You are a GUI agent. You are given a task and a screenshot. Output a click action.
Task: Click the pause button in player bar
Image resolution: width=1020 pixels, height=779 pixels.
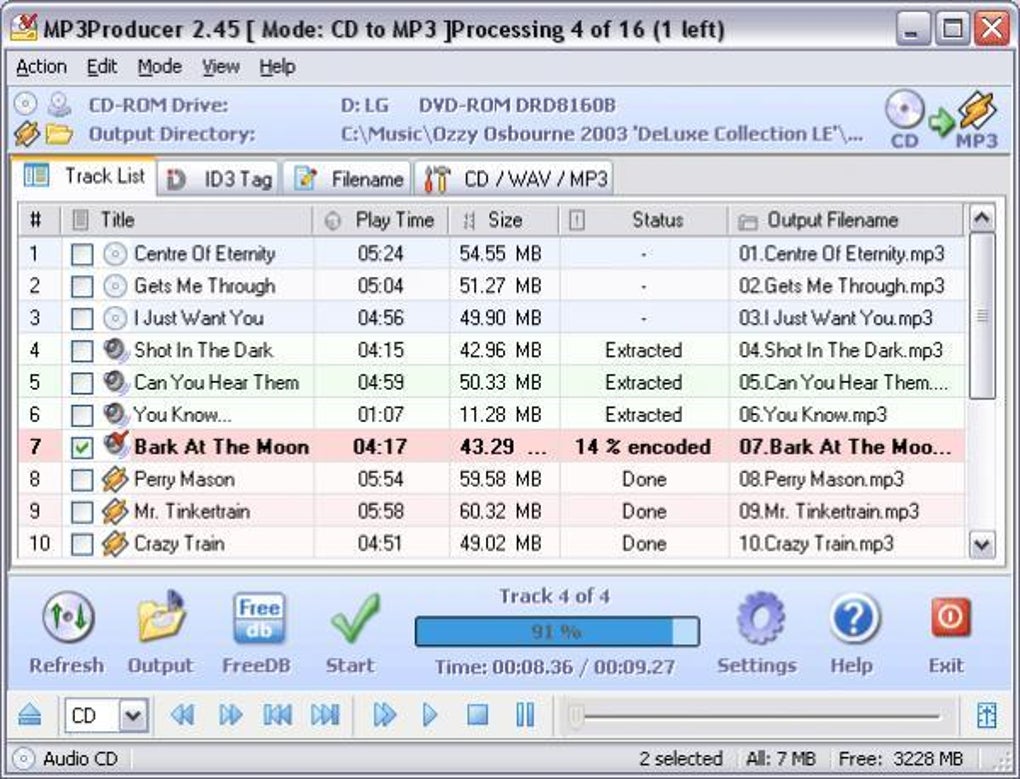click(x=525, y=715)
